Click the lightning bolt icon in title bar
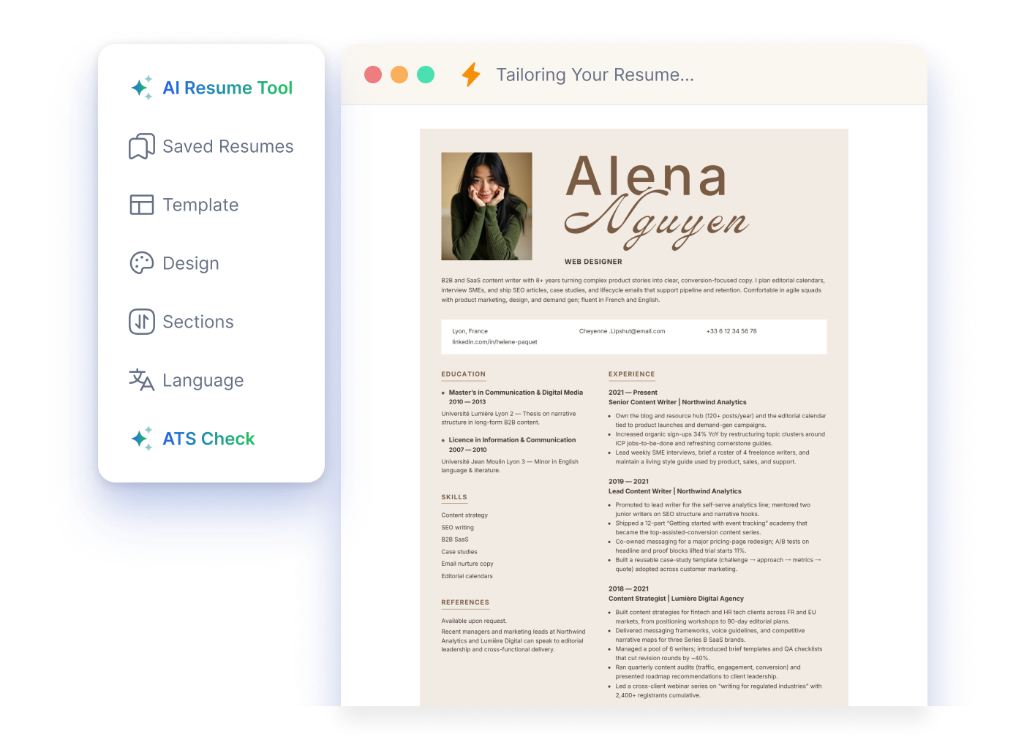Image resolution: width=1024 pixels, height=742 pixels. (x=471, y=74)
